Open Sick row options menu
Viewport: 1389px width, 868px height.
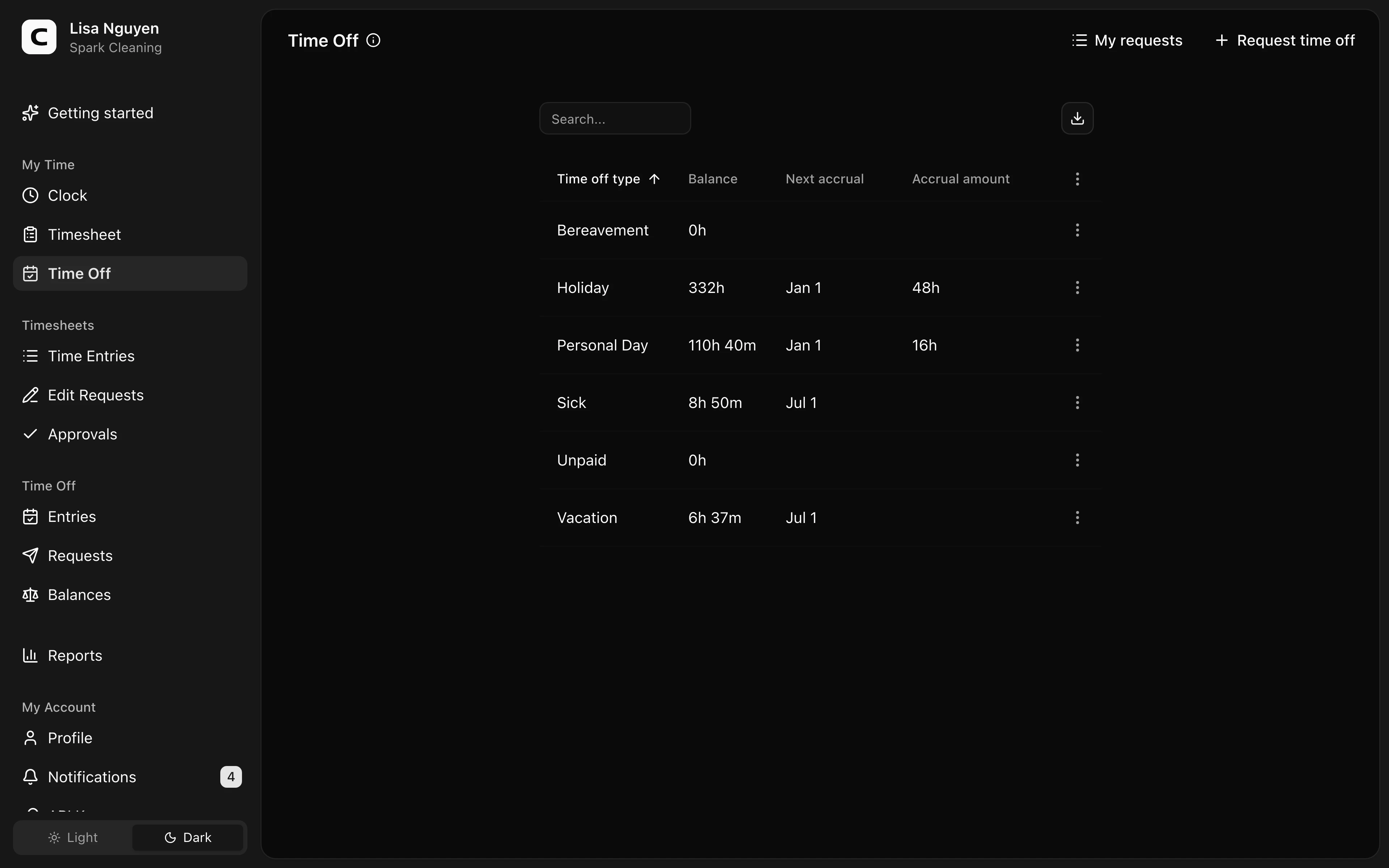[x=1077, y=403]
